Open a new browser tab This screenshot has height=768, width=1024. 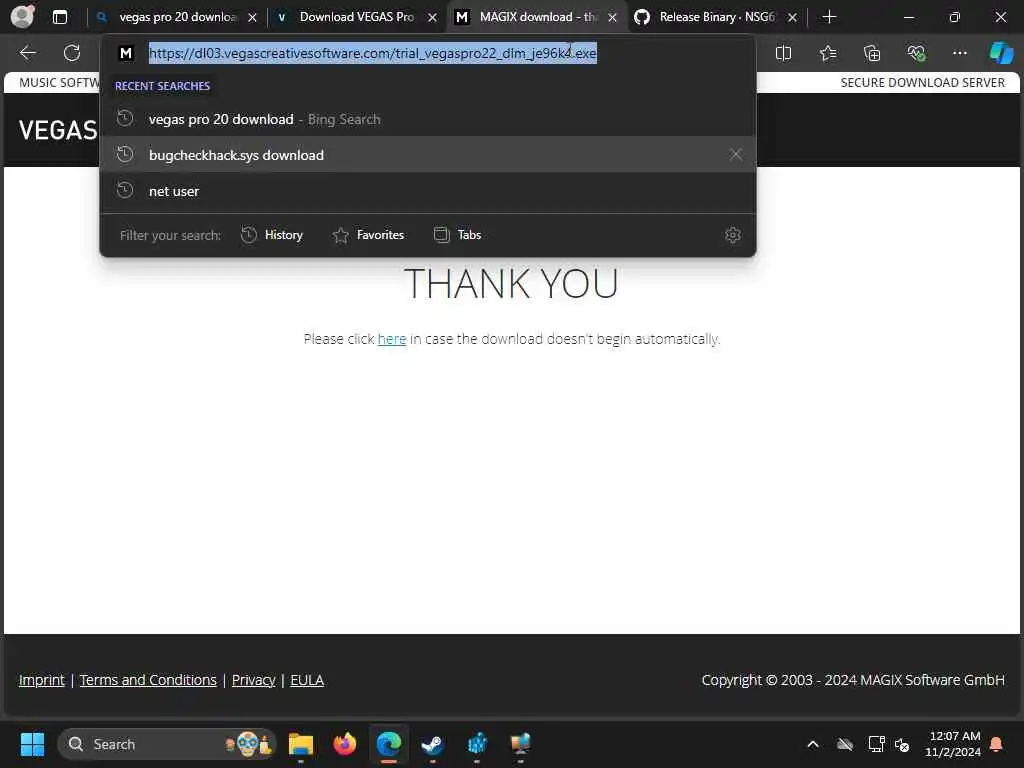click(x=829, y=17)
